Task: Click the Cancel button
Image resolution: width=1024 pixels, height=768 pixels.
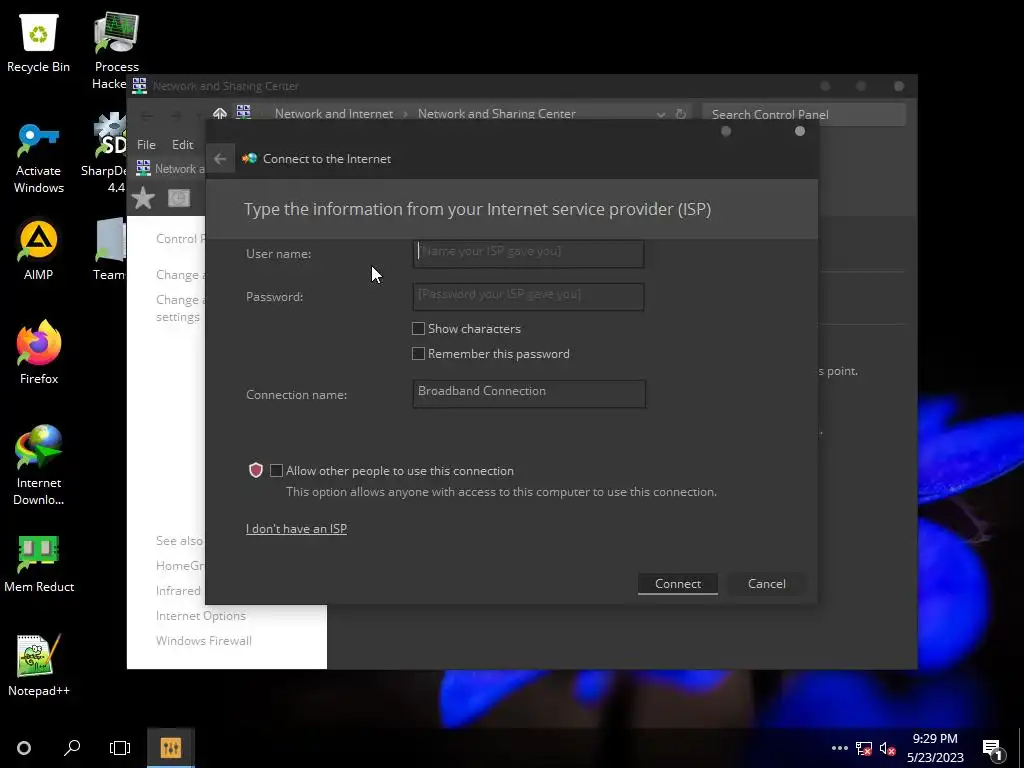Action: (x=767, y=583)
